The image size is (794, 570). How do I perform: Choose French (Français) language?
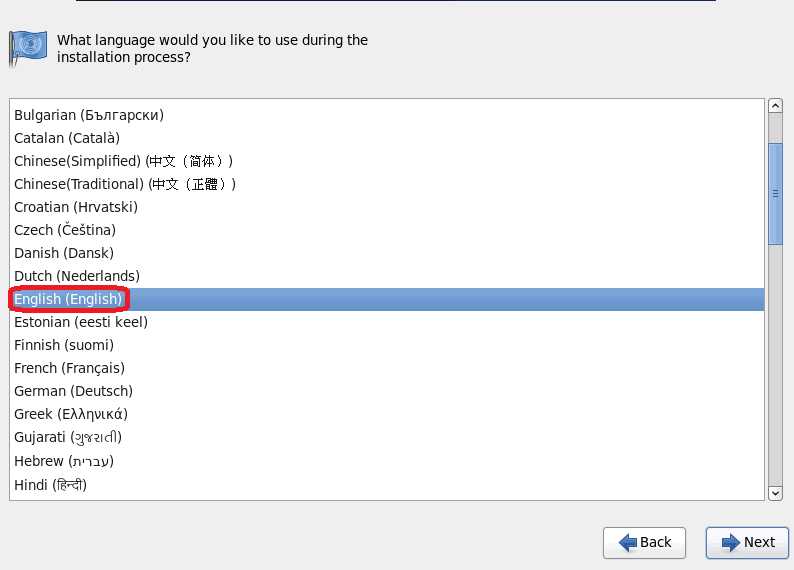tap(386, 368)
